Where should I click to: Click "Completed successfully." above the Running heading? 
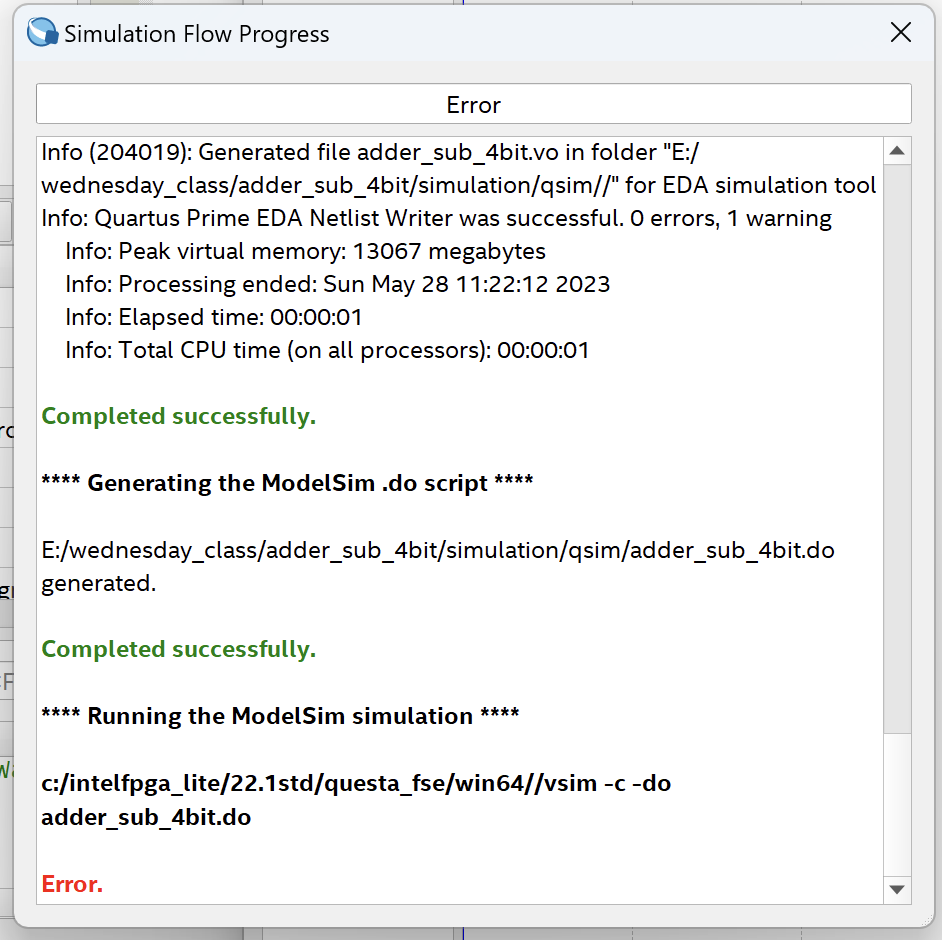[179, 649]
